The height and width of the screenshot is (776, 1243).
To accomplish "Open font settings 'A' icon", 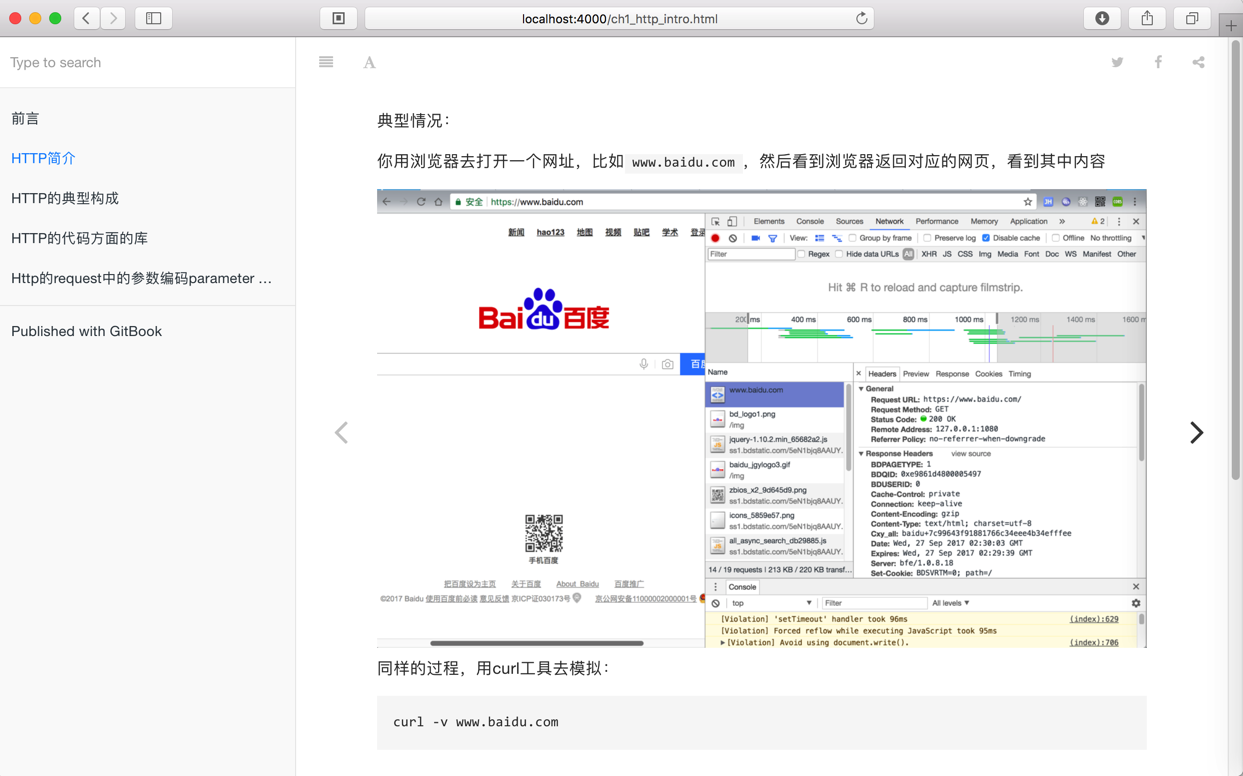I will pyautogui.click(x=369, y=62).
